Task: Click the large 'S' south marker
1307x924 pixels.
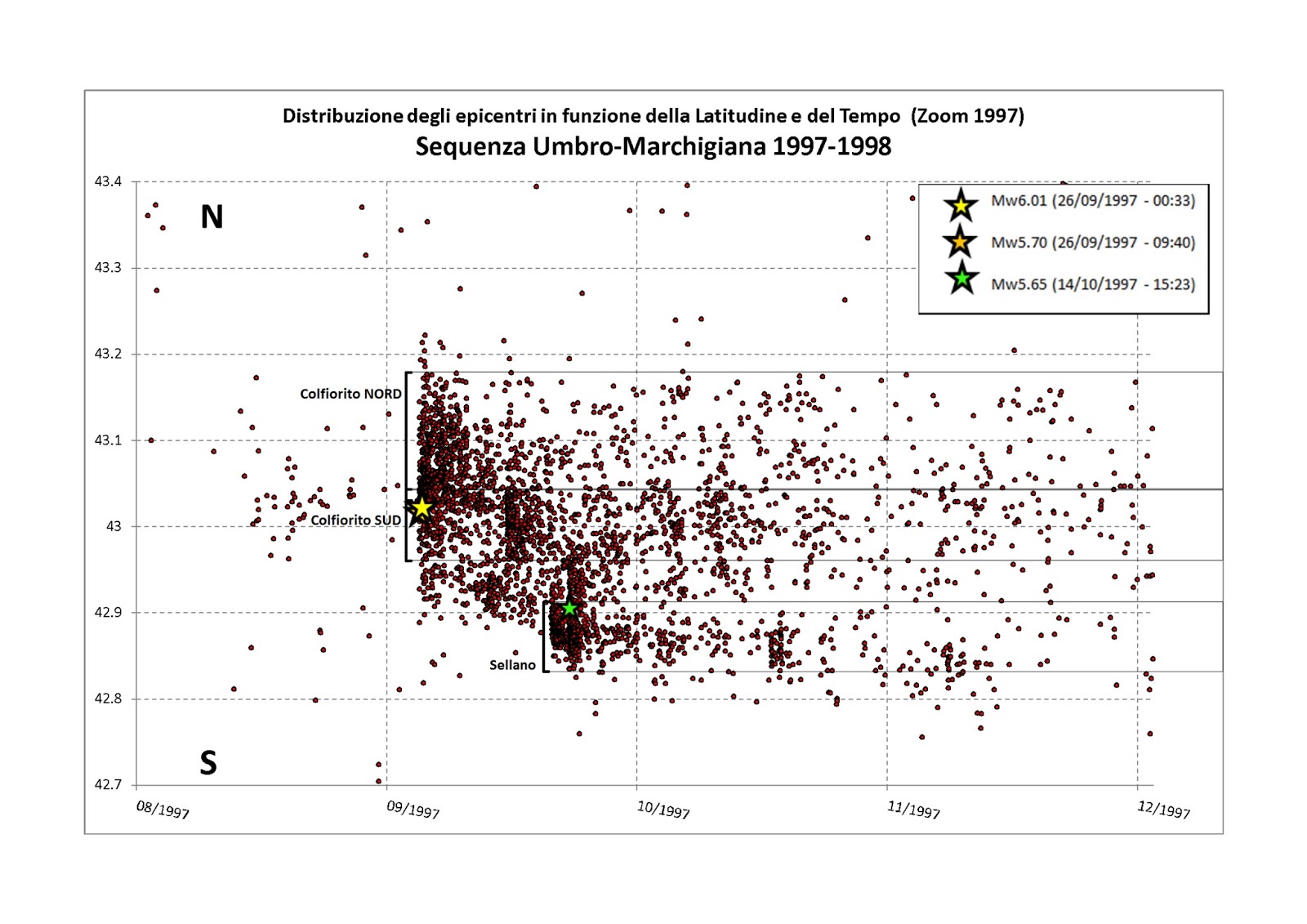Action: (x=208, y=762)
